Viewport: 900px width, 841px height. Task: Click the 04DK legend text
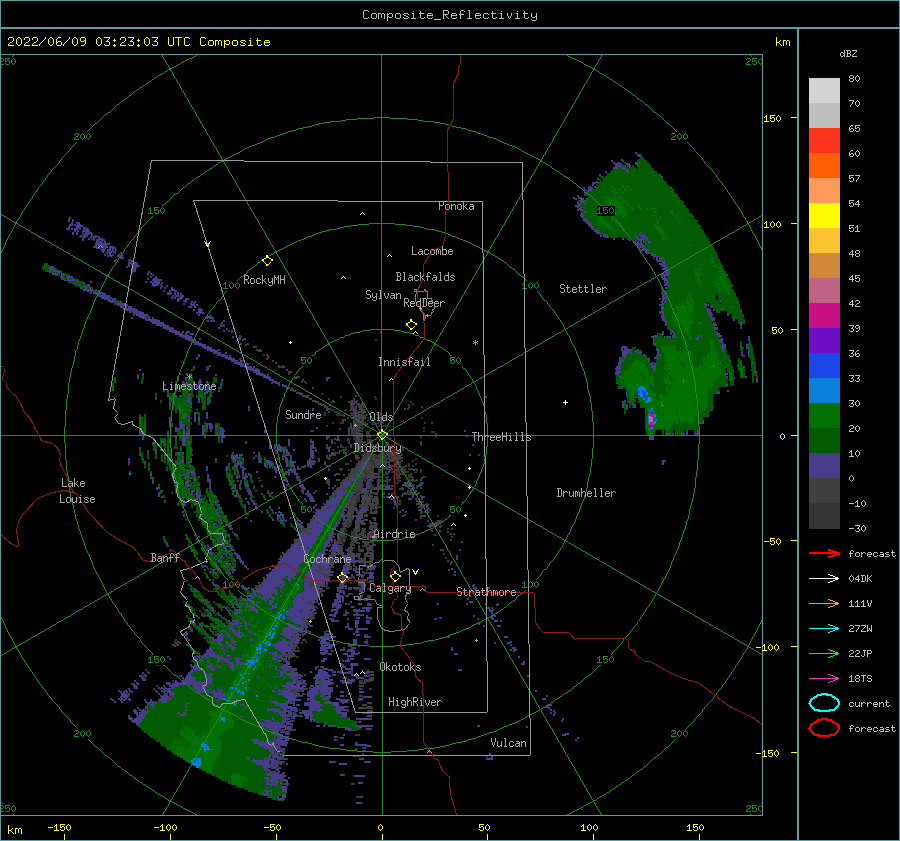coord(860,578)
